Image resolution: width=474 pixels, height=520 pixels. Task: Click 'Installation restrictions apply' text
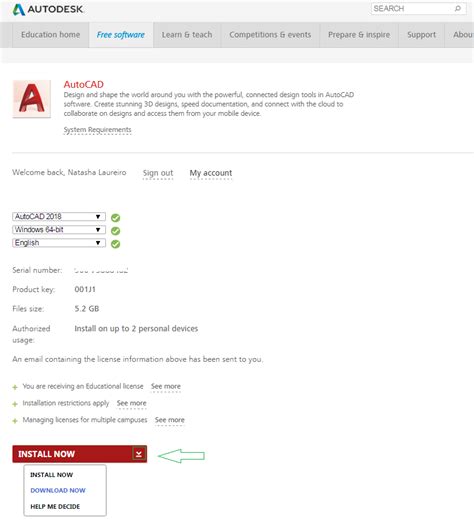(x=66, y=403)
